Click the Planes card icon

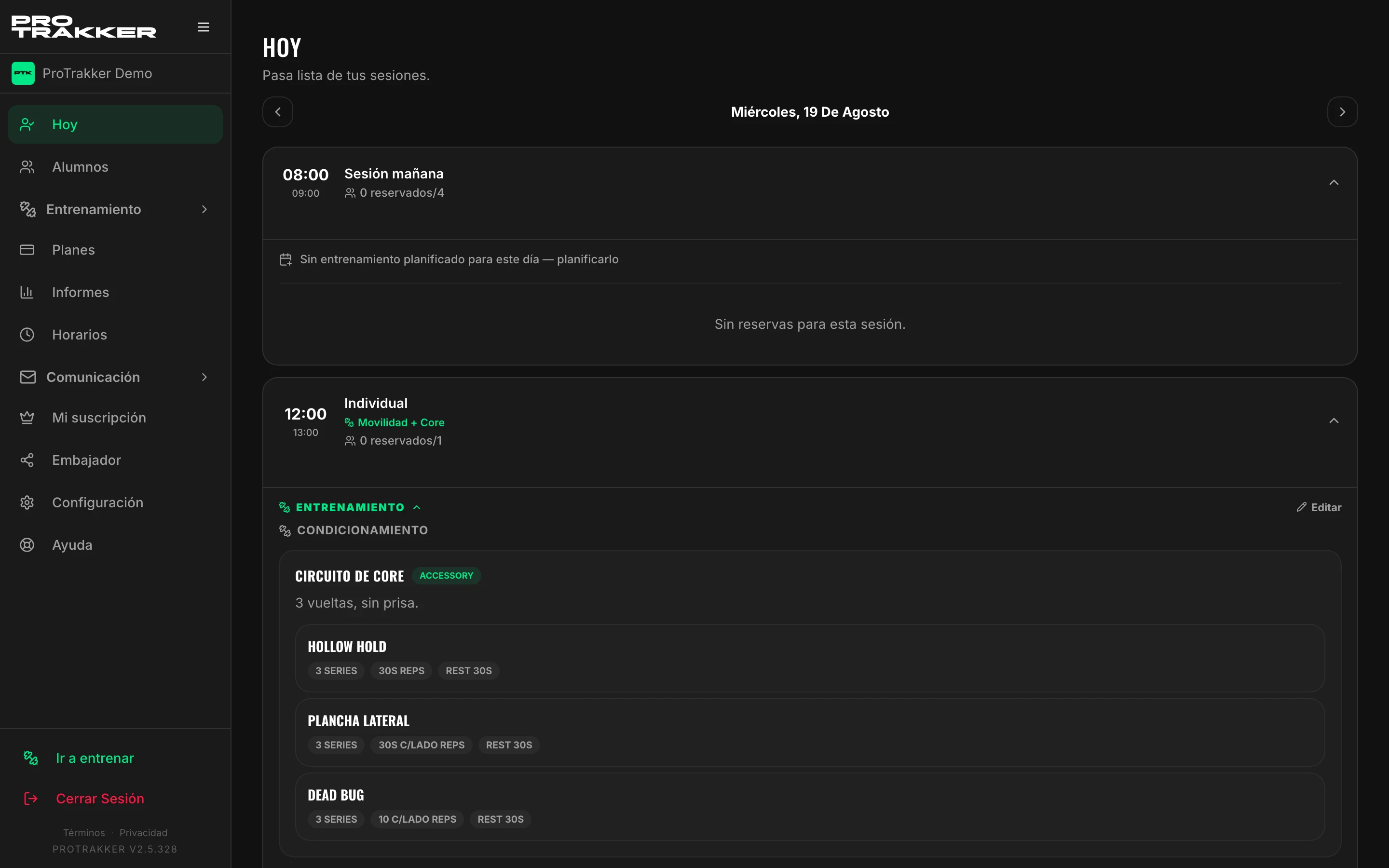(27, 250)
